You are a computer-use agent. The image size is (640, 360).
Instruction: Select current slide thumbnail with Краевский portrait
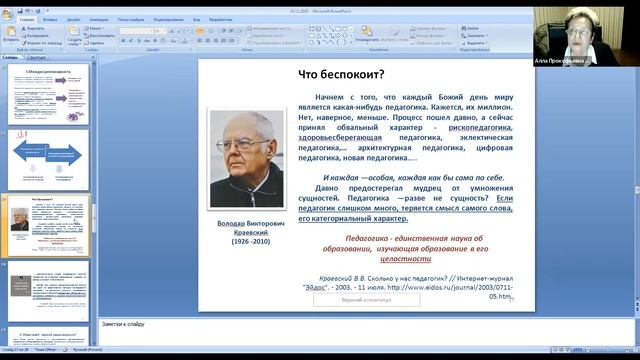coord(48,226)
